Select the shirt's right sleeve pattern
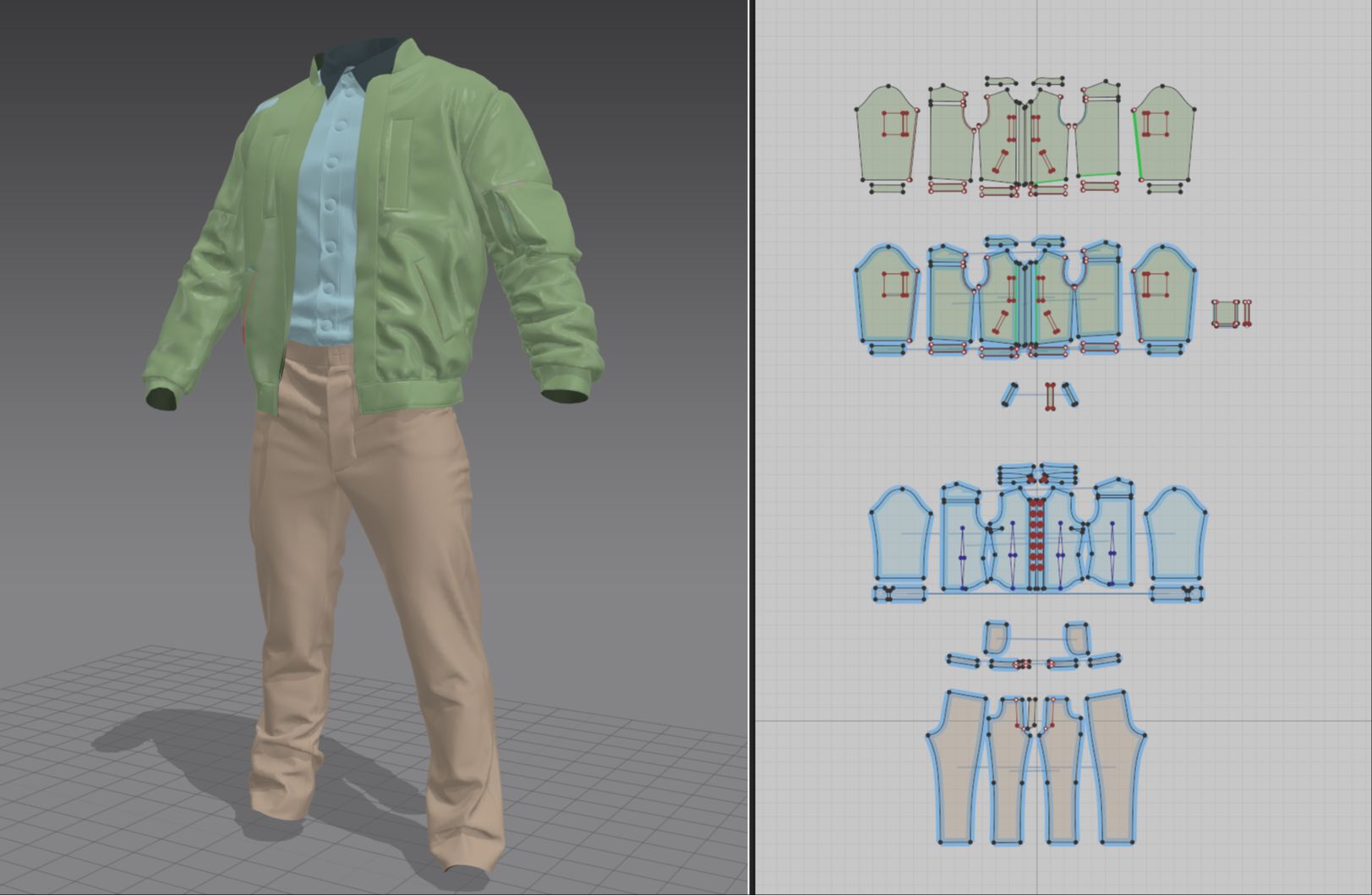The image size is (1372, 895). tap(1175, 534)
